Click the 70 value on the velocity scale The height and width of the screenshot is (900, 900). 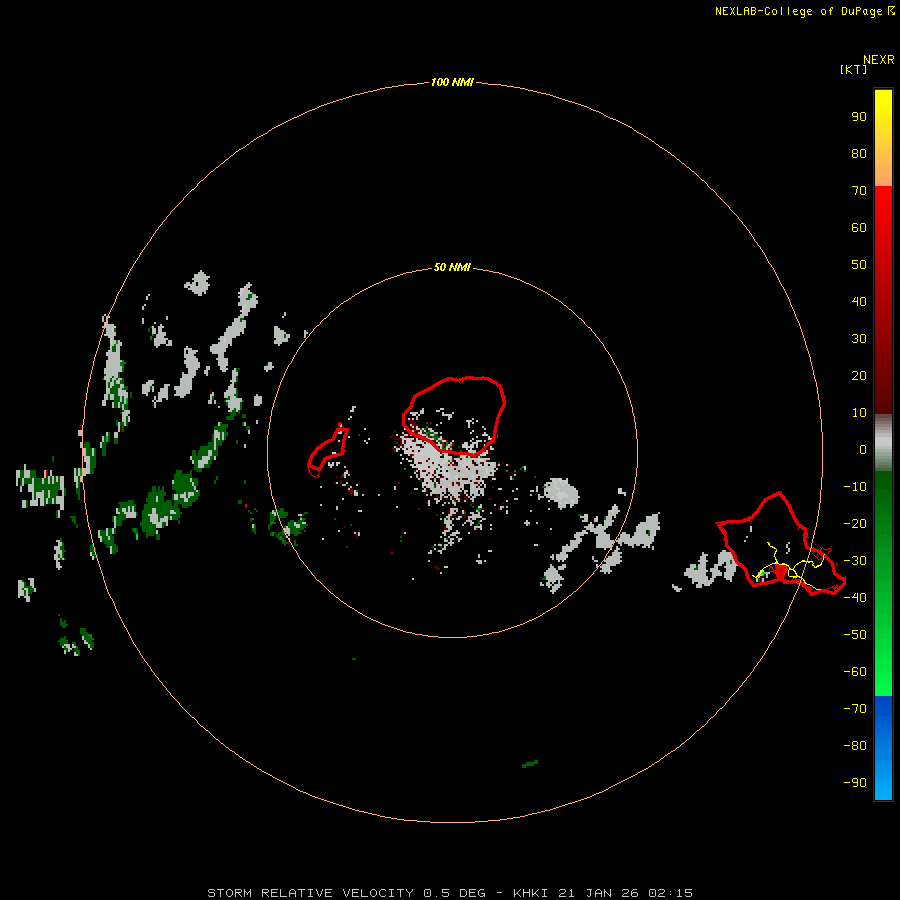[x=859, y=191]
